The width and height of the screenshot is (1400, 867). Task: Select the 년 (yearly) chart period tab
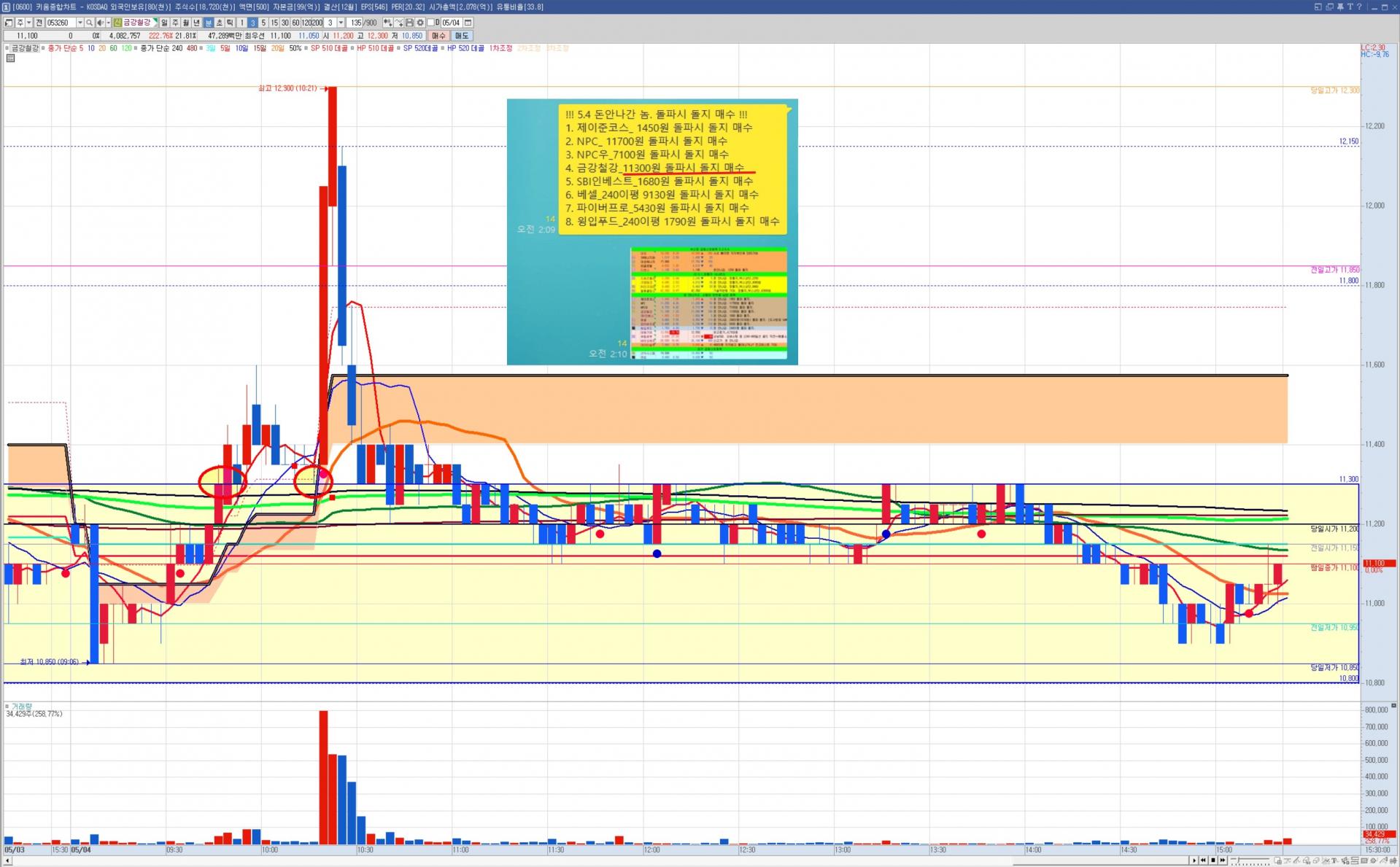coord(197,23)
